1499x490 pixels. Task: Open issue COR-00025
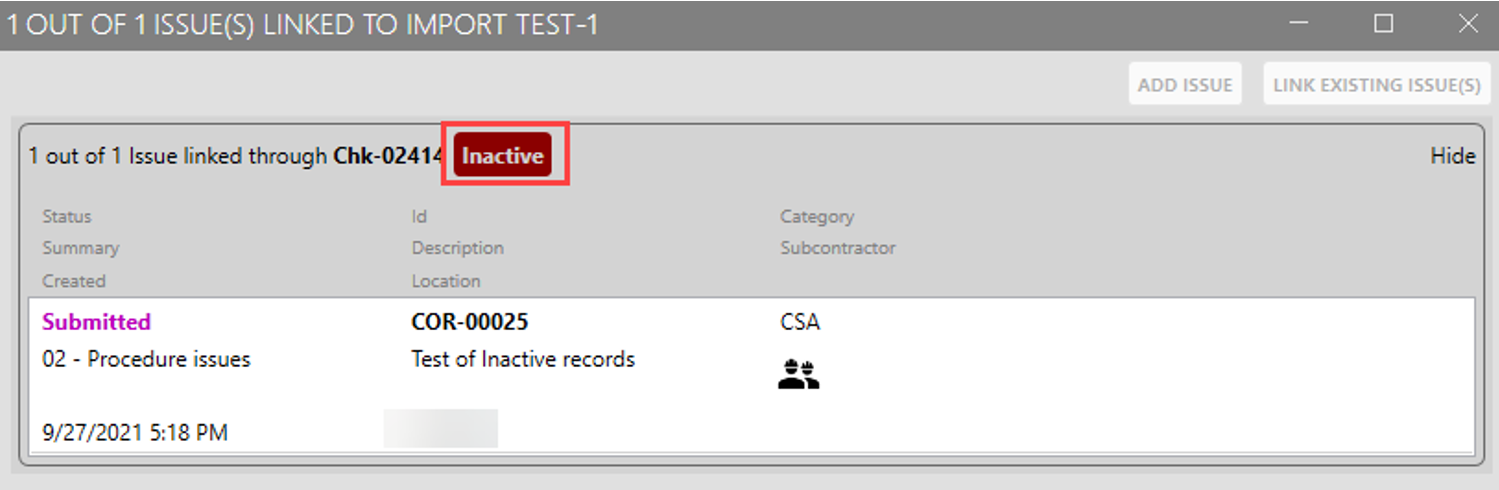(x=470, y=322)
